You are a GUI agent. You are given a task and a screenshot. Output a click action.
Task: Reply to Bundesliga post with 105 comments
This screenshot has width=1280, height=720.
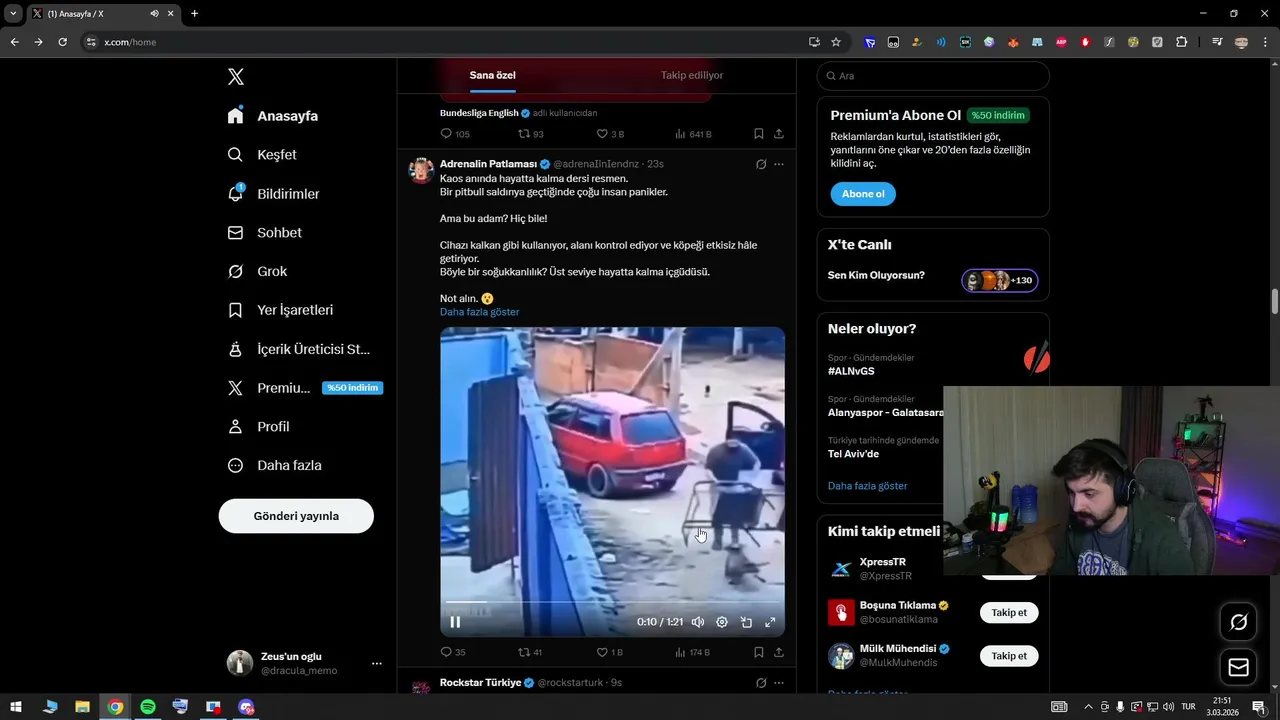pyautogui.click(x=455, y=134)
